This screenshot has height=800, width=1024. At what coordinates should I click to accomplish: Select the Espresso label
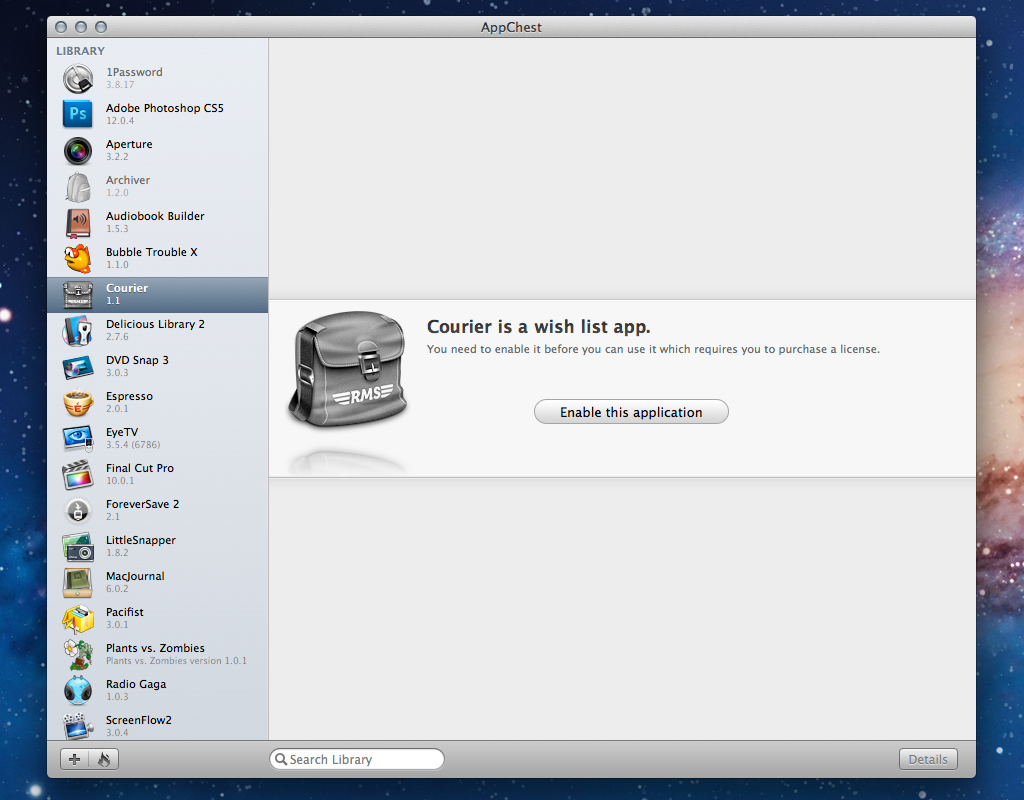(x=129, y=396)
